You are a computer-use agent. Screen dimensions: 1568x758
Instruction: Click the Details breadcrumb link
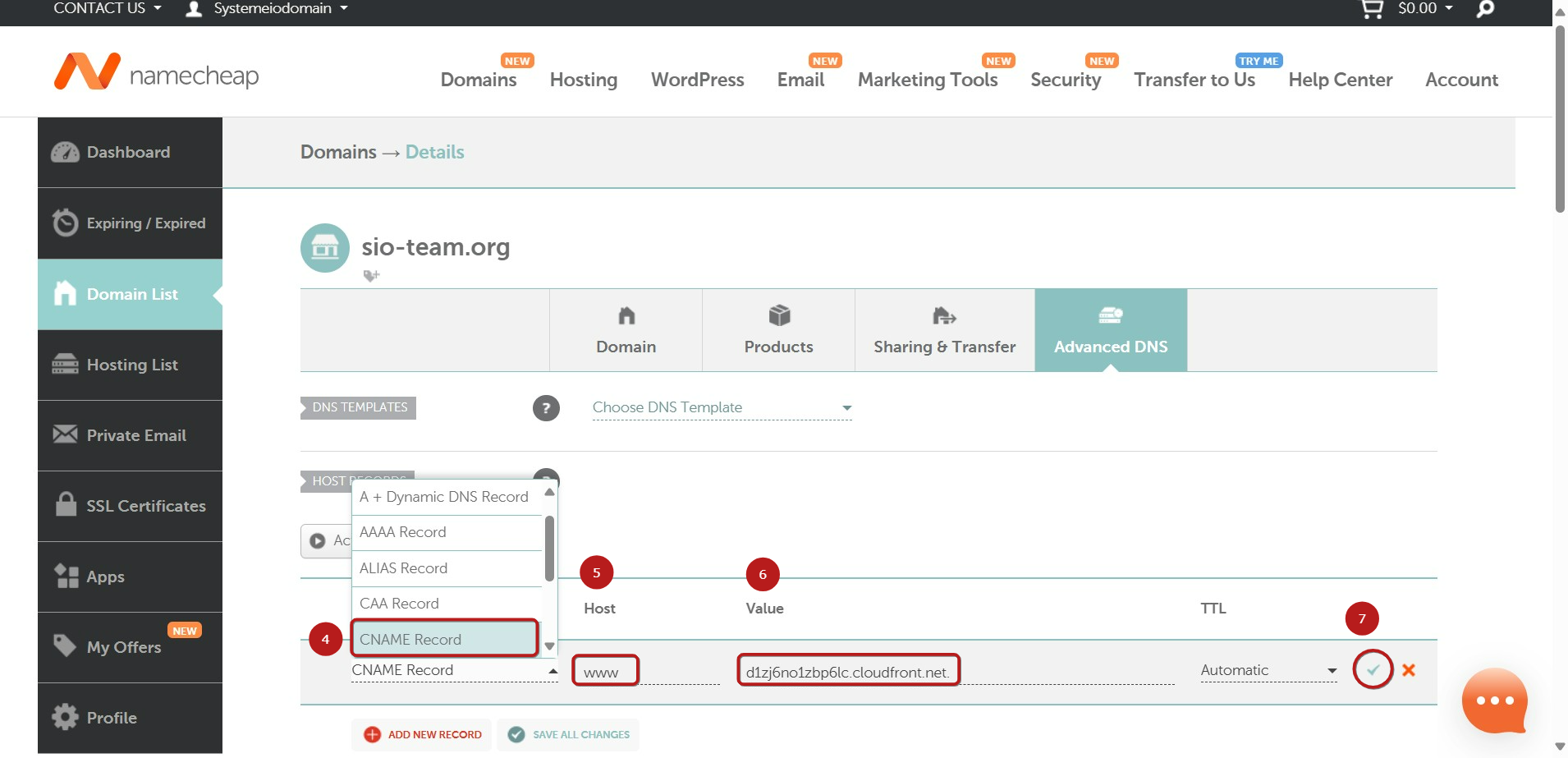tap(435, 152)
